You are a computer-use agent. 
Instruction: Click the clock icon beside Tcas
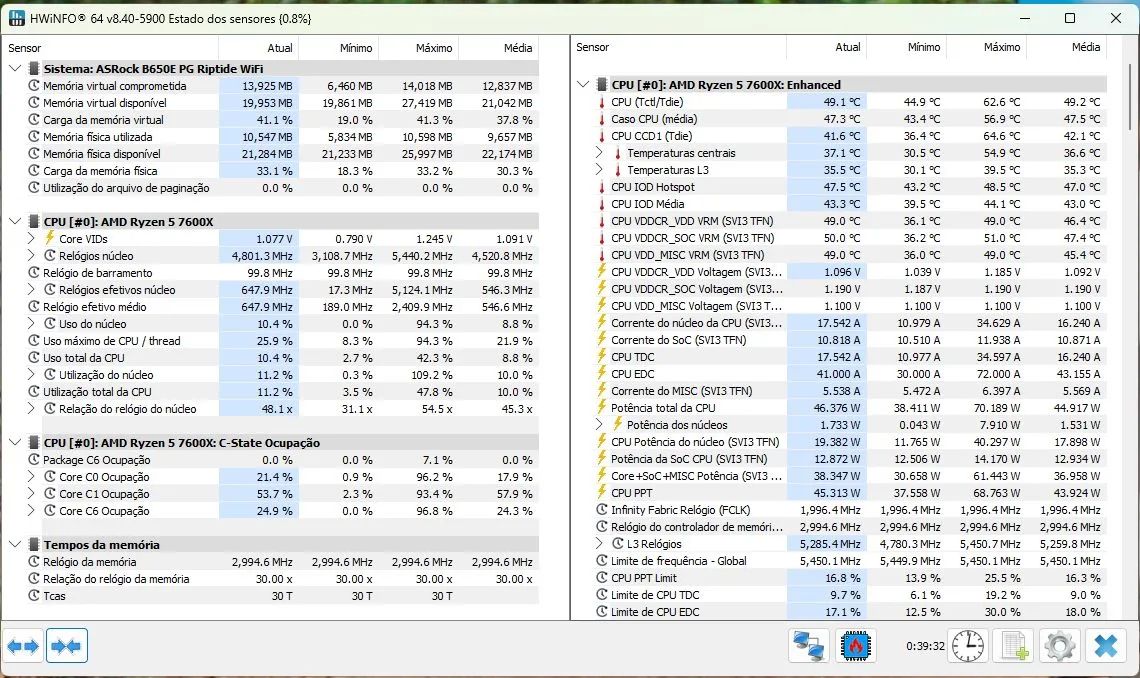(x=33, y=596)
